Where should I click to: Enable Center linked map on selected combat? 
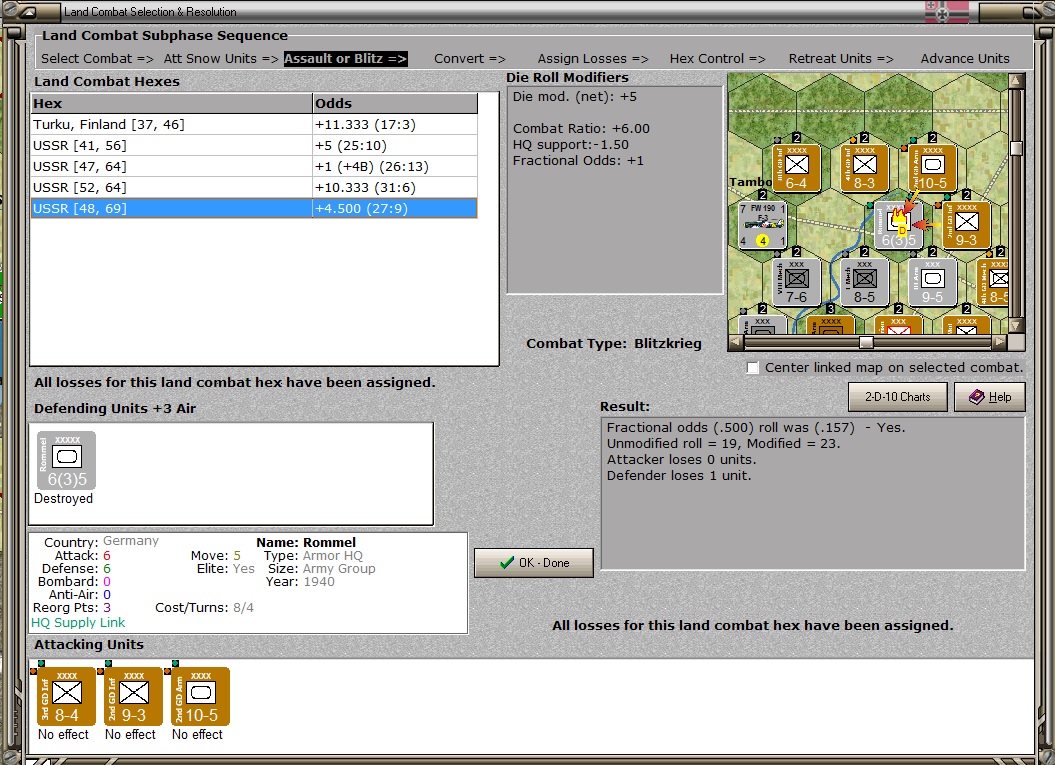[753, 368]
